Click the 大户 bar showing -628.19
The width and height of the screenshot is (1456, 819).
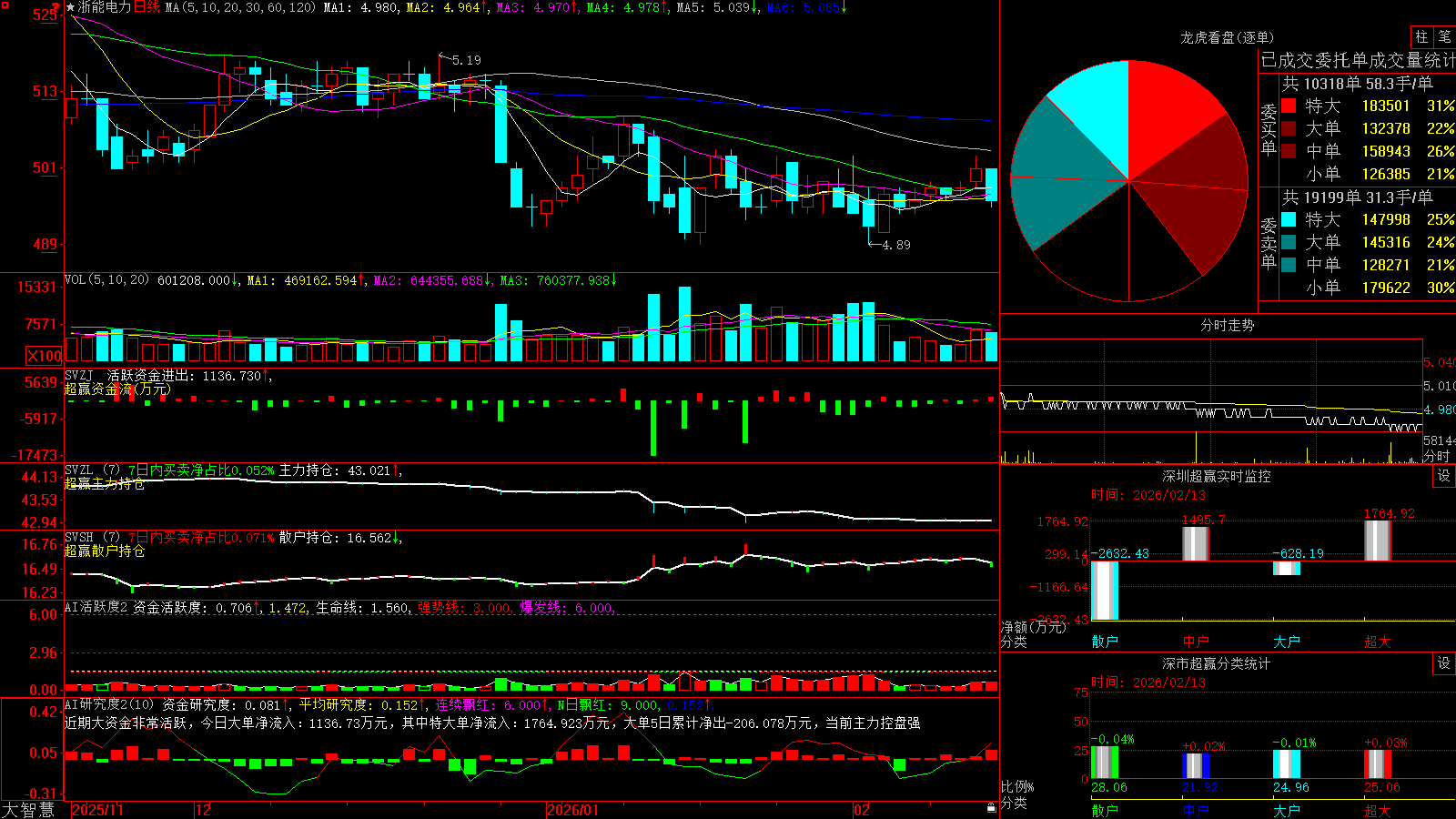(1287, 568)
